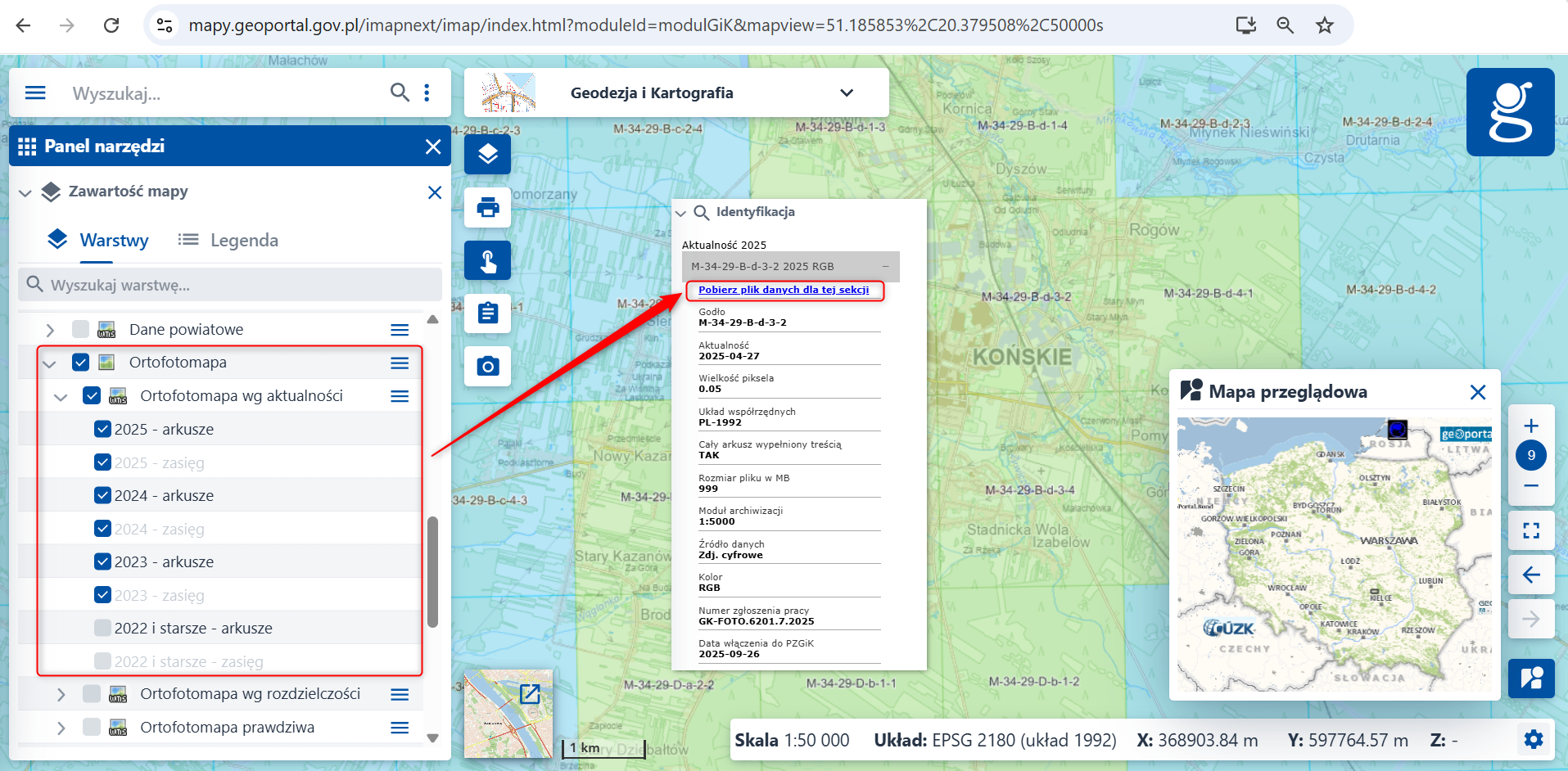Open the settings gear in status bar

tap(1533, 740)
